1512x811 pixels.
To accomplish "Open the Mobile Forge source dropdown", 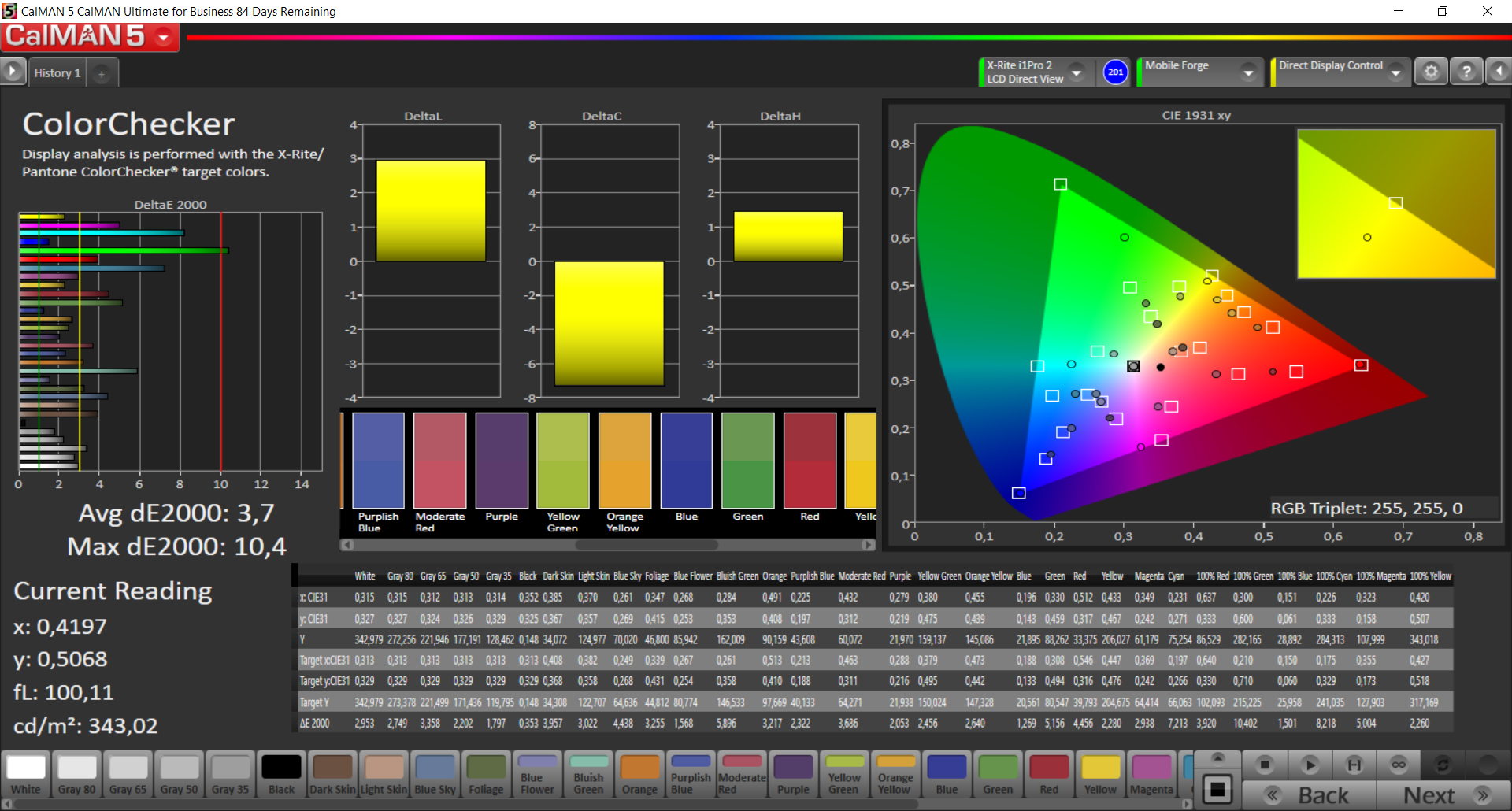I will pyautogui.click(x=1248, y=72).
